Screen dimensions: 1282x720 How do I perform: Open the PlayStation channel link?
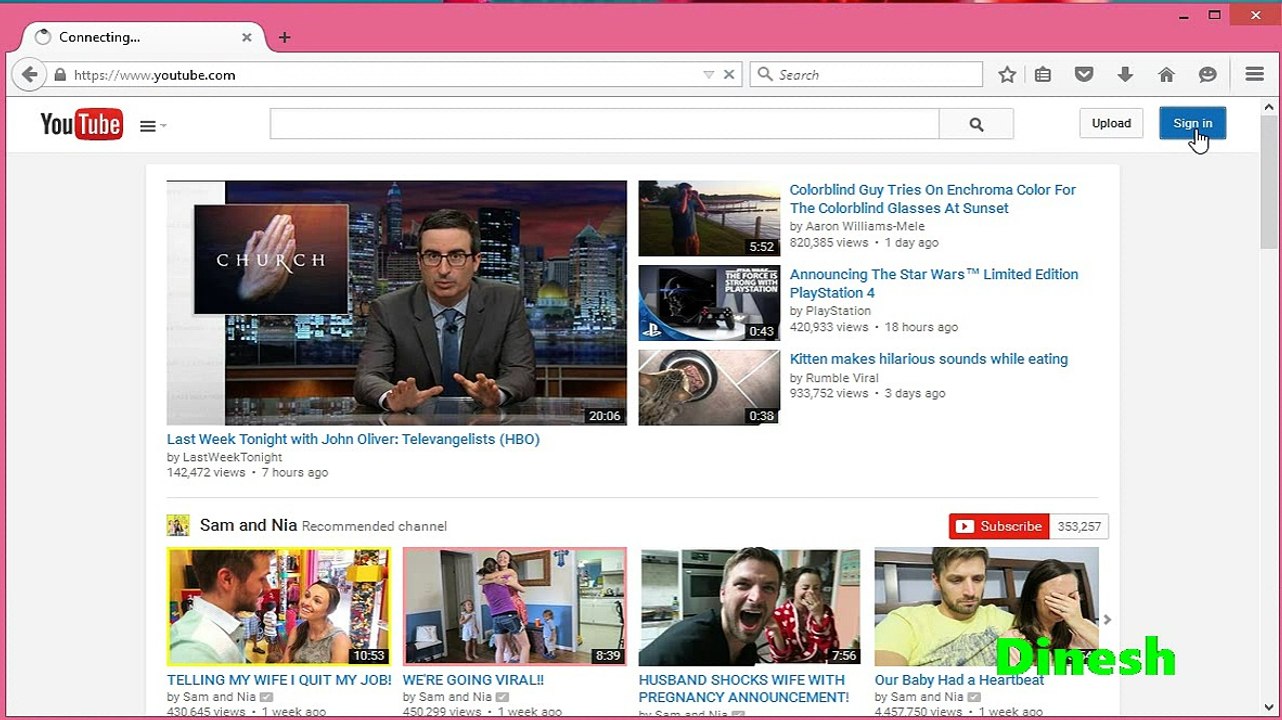pos(838,311)
